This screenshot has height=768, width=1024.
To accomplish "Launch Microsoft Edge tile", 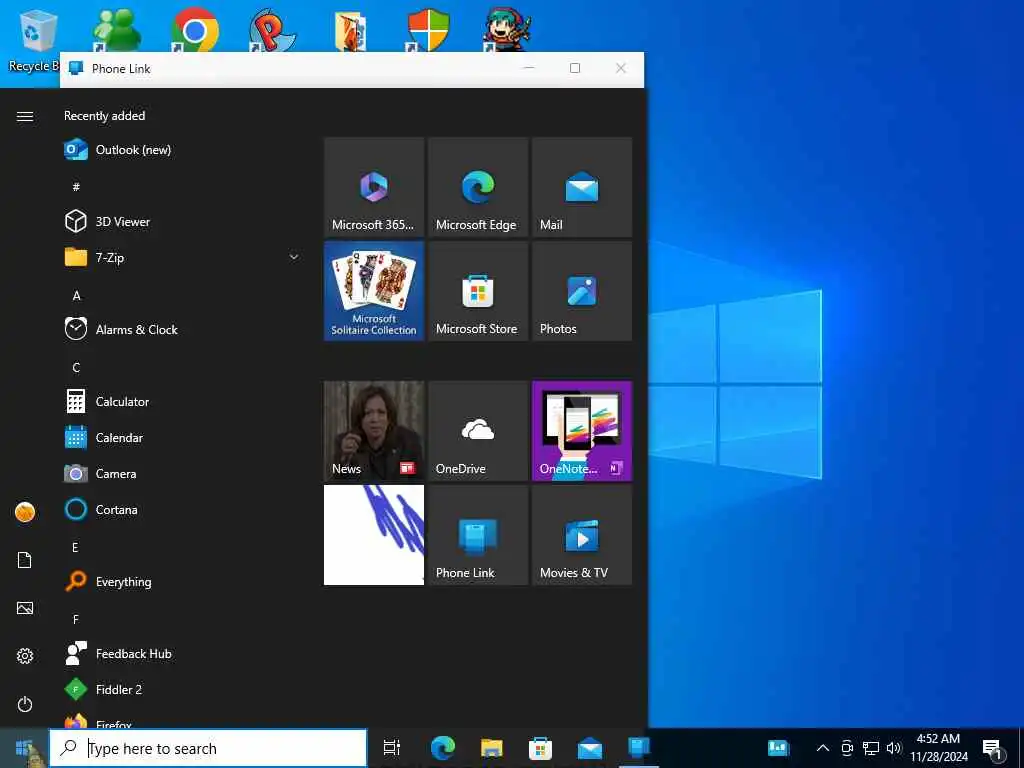I will tap(478, 187).
